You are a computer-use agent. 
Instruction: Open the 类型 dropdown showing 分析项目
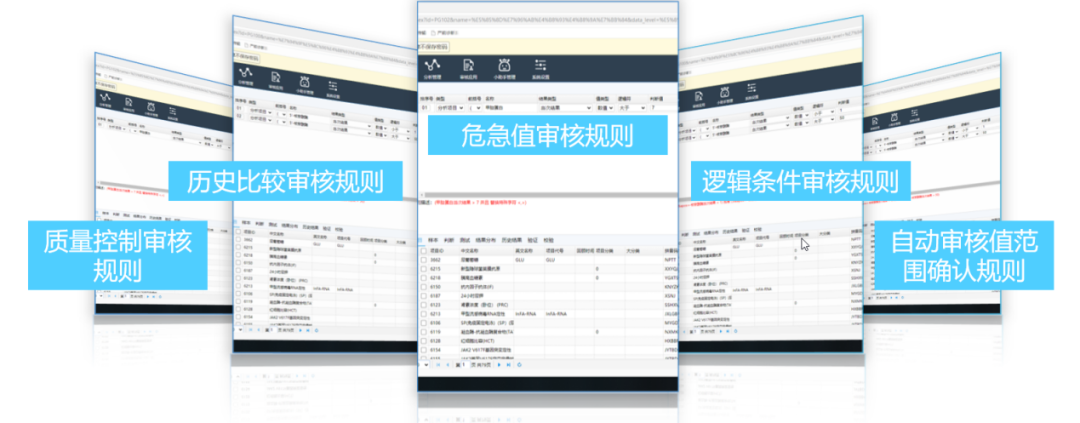450,107
